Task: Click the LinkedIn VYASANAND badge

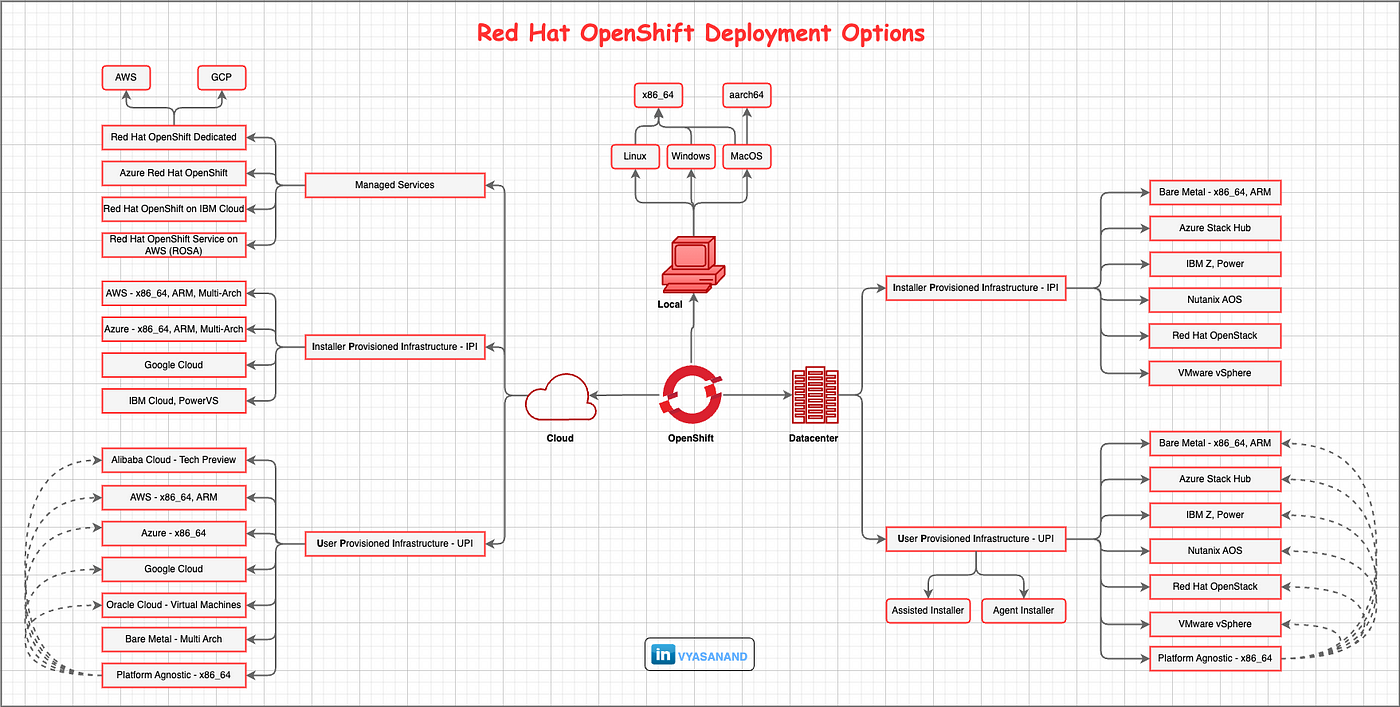Action: (700, 655)
